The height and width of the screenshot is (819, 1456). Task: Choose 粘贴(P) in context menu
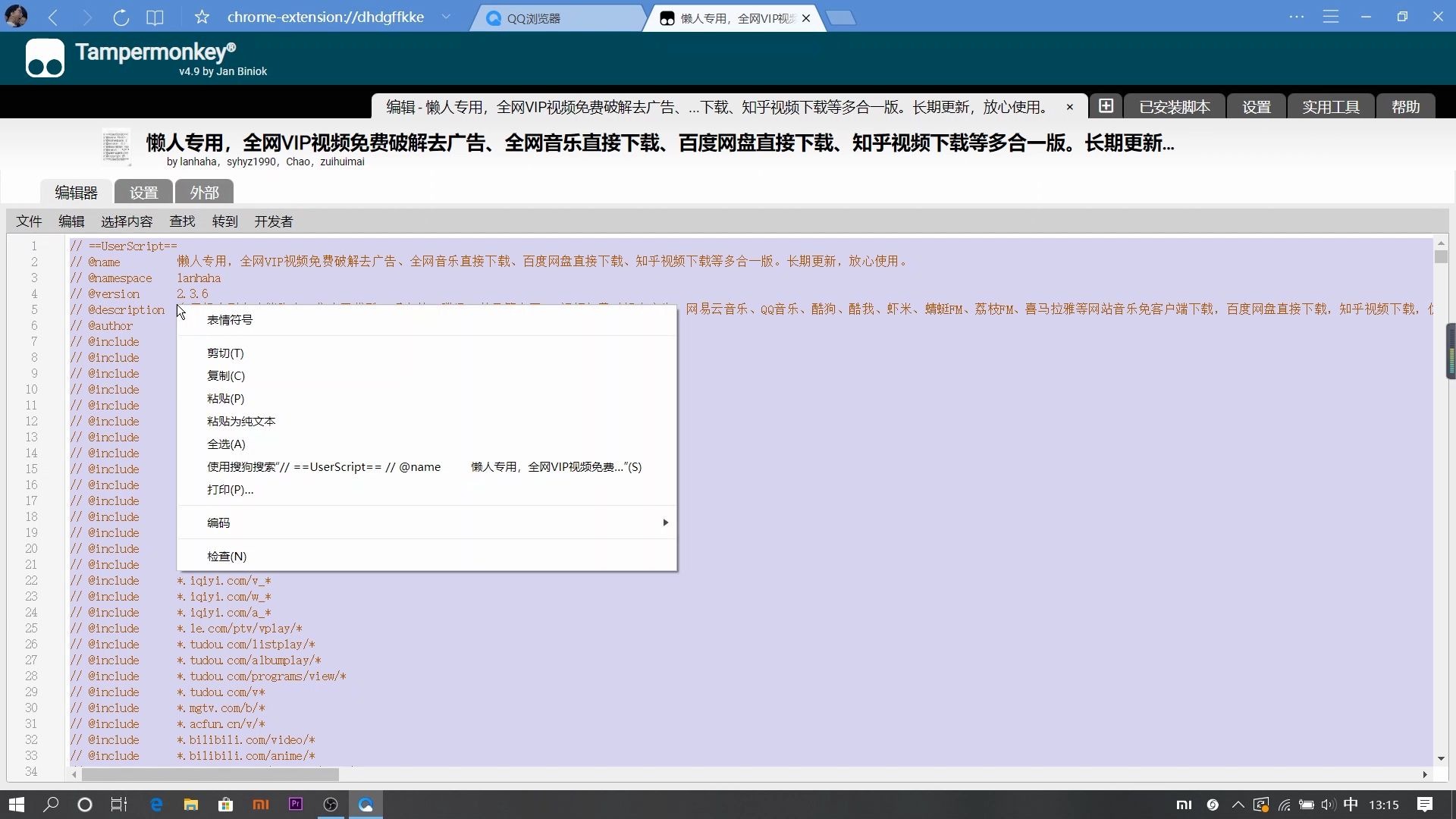427,399
